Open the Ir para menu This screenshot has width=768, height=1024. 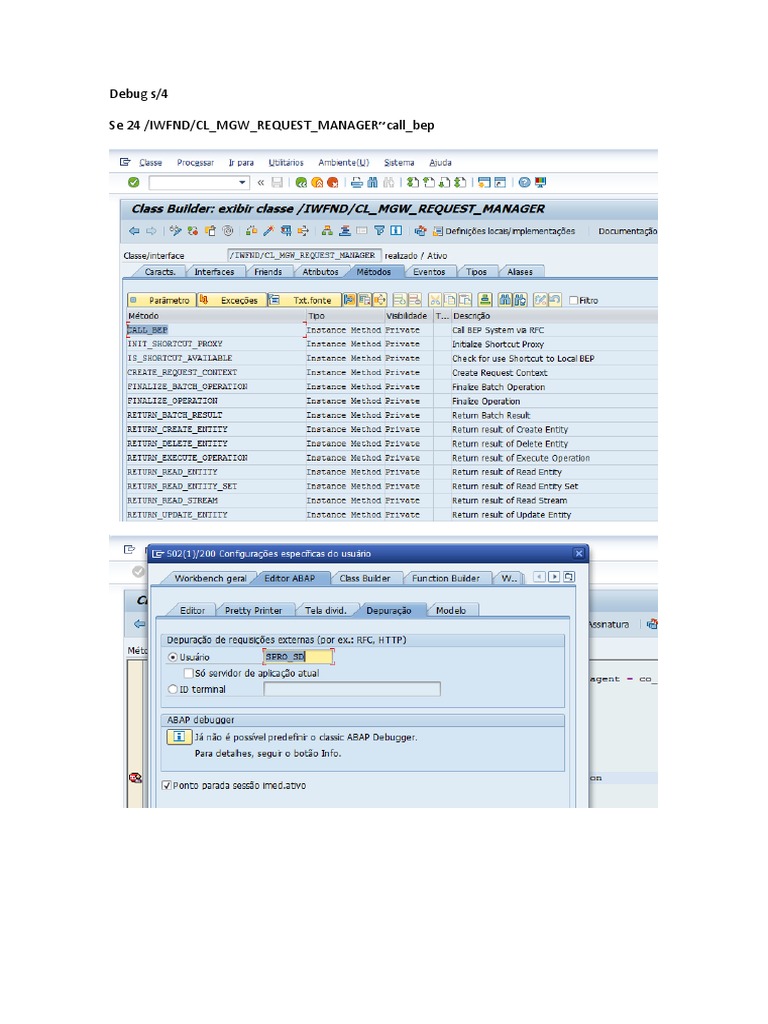241,163
